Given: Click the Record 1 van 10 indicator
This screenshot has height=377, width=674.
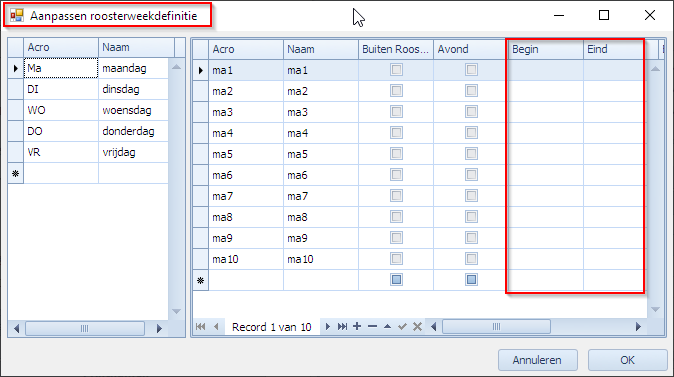Looking at the screenshot, I should click(272, 327).
